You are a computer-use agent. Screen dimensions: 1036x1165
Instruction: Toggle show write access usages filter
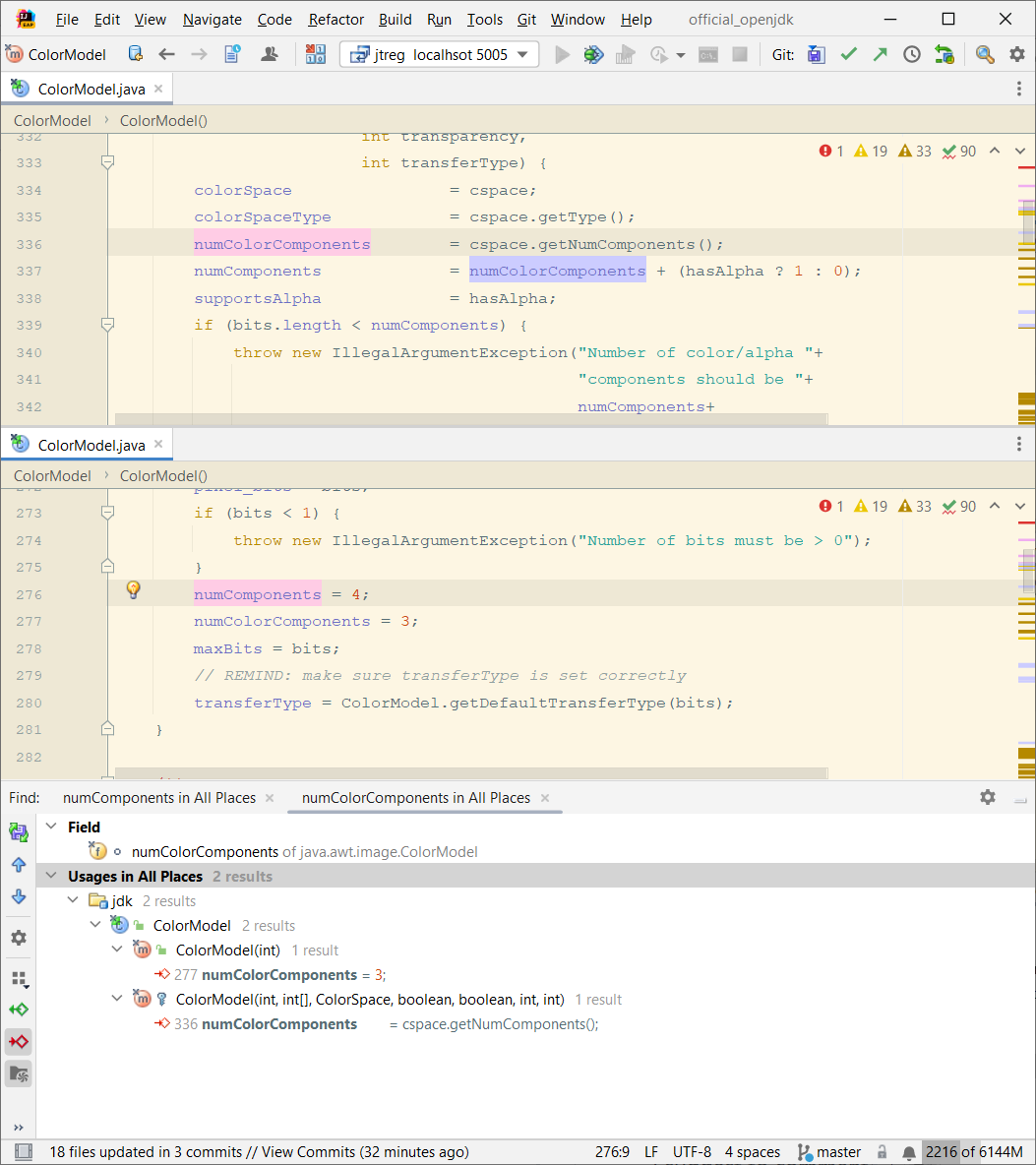pyautogui.click(x=19, y=1042)
